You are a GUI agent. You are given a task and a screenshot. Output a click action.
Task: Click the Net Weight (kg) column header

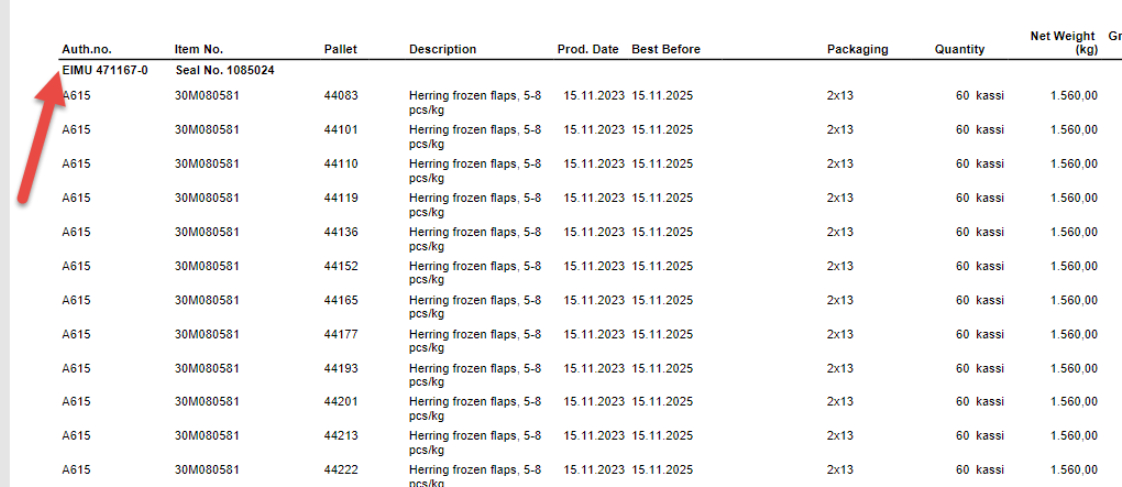[1062, 42]
